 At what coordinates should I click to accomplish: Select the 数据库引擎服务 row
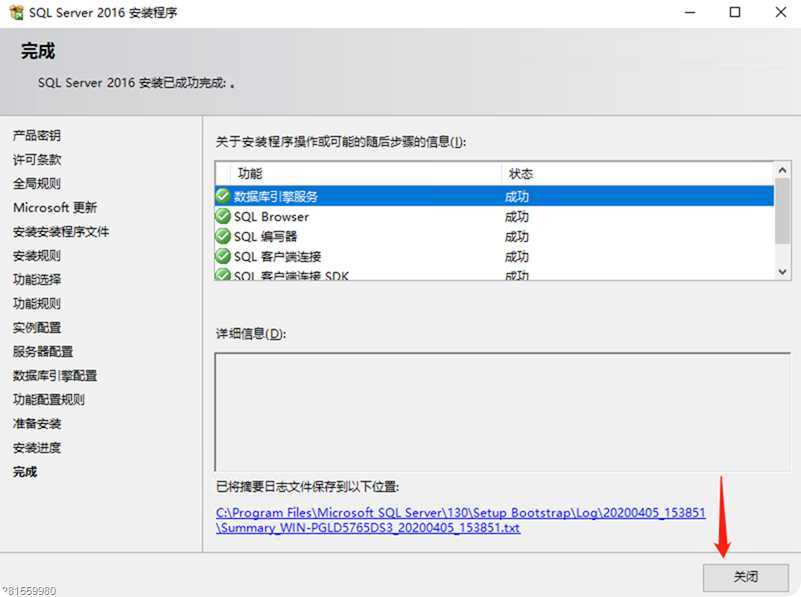(x=494, y=196)
